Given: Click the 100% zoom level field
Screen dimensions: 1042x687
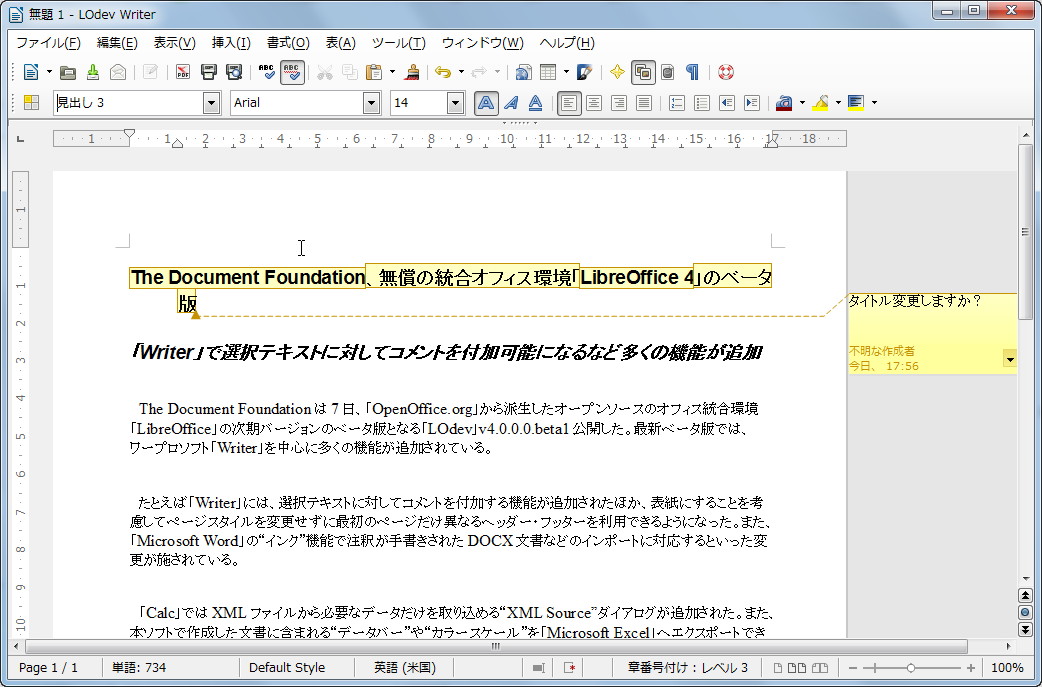Looking at the screenshot, I should point(1007,668).
